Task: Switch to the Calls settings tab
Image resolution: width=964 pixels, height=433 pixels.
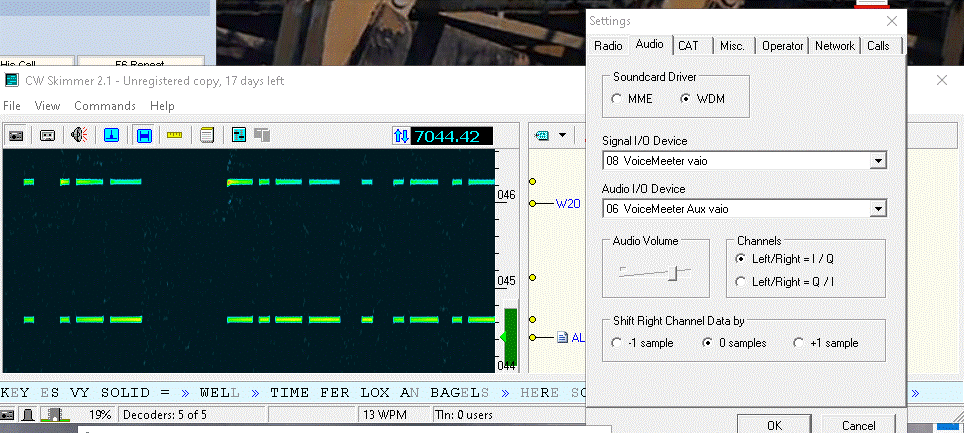Action: [879, 46]
